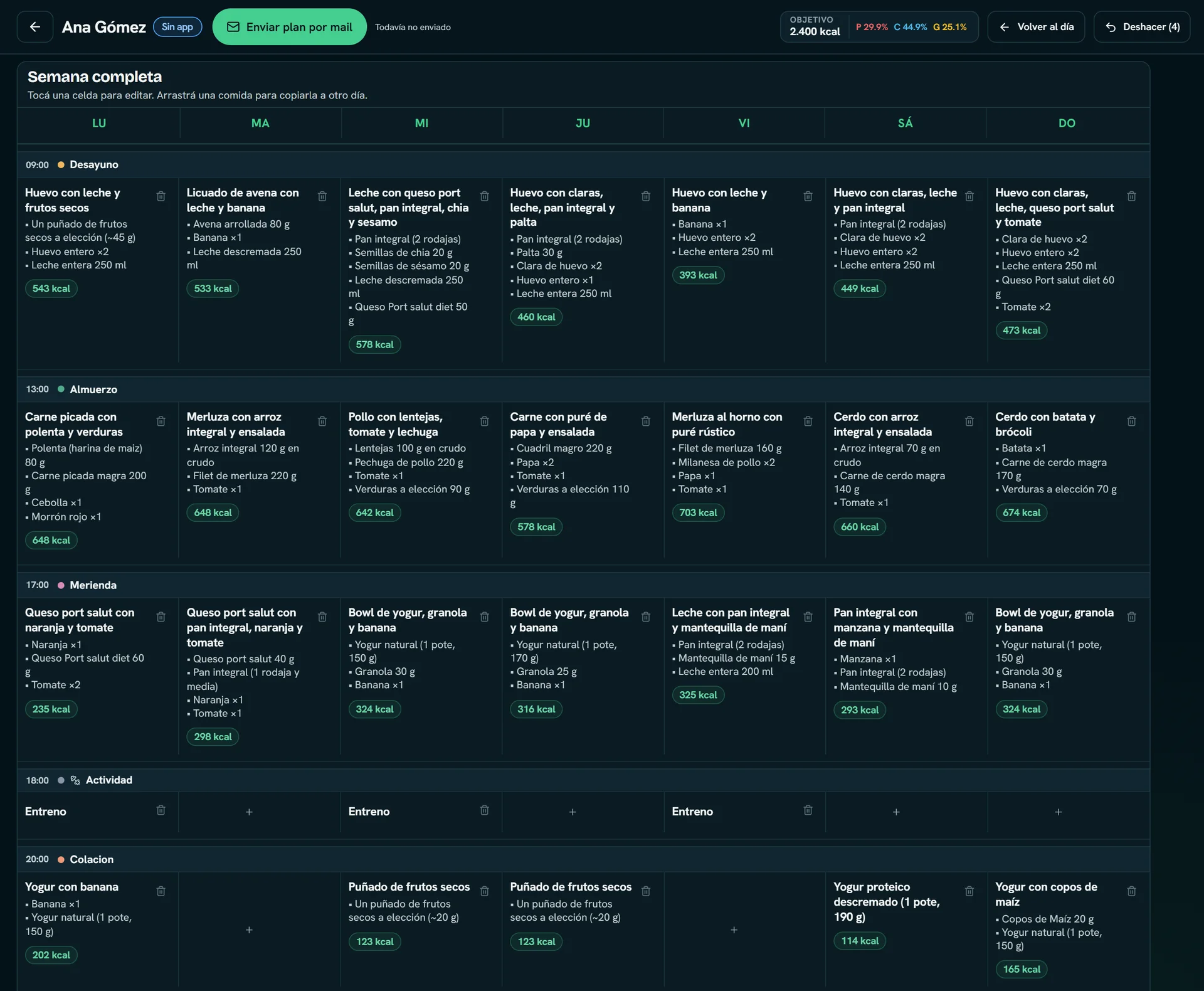Go back with Volver al día
The height and width of the screenshot is (991, 1204).
click(1036, 27)
